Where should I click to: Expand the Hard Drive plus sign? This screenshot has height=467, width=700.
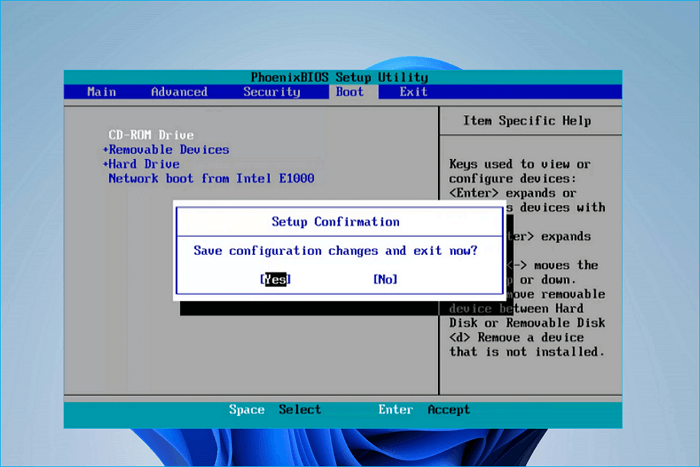click(x=105, y=164)
